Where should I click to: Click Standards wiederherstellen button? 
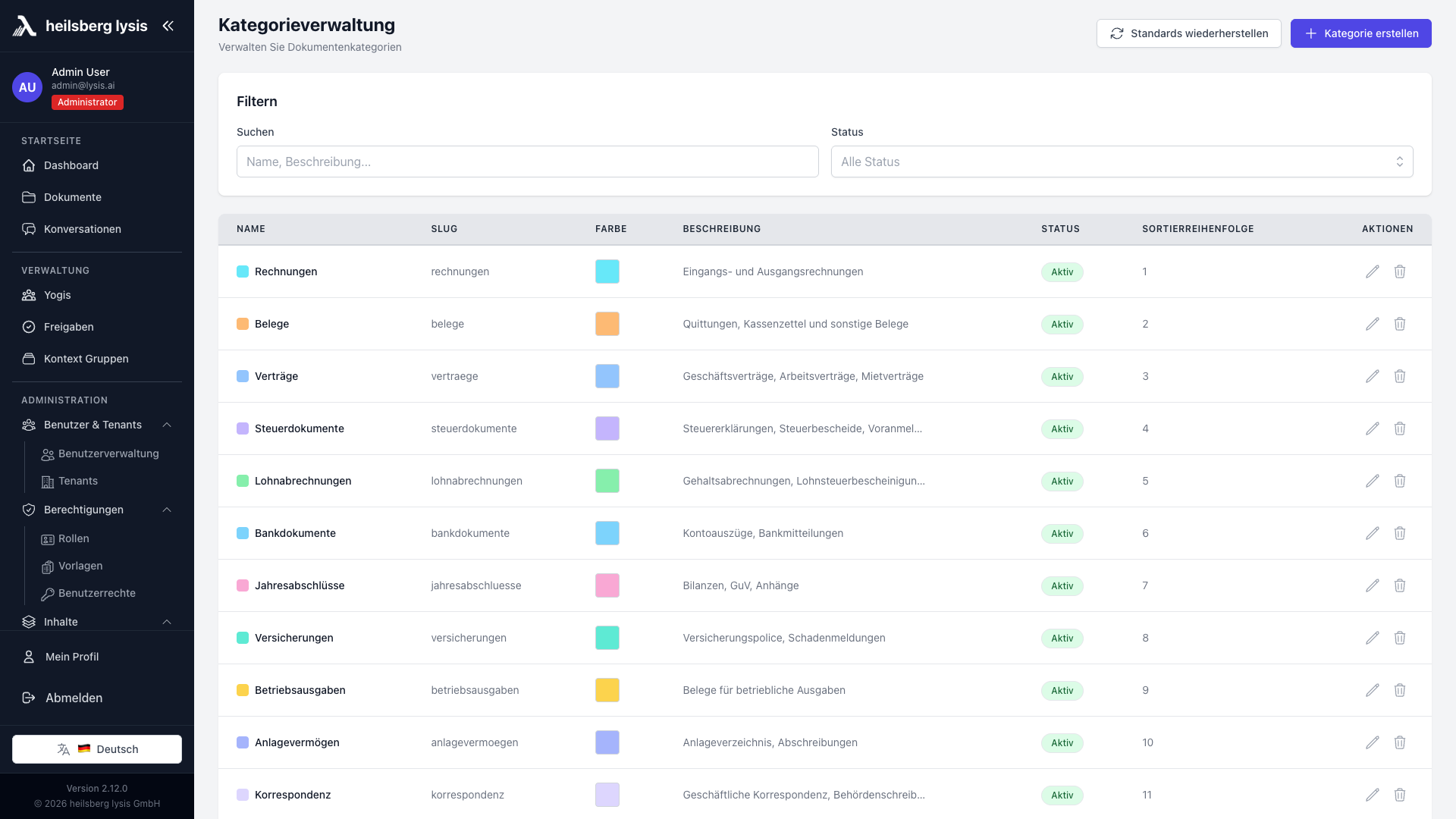[1188, 33]
